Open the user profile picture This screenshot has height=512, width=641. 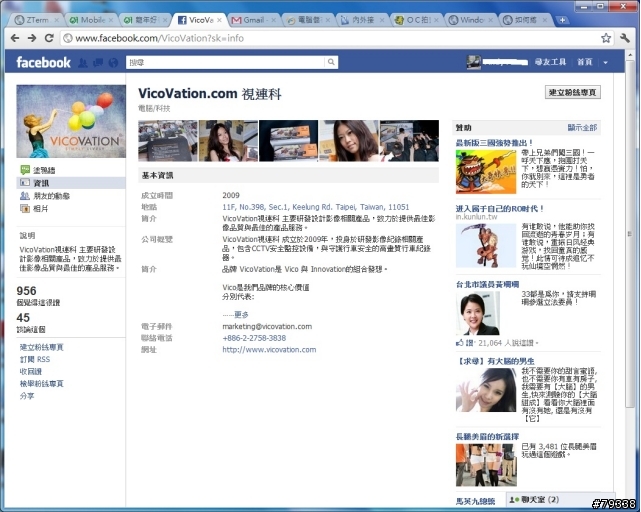474,62
